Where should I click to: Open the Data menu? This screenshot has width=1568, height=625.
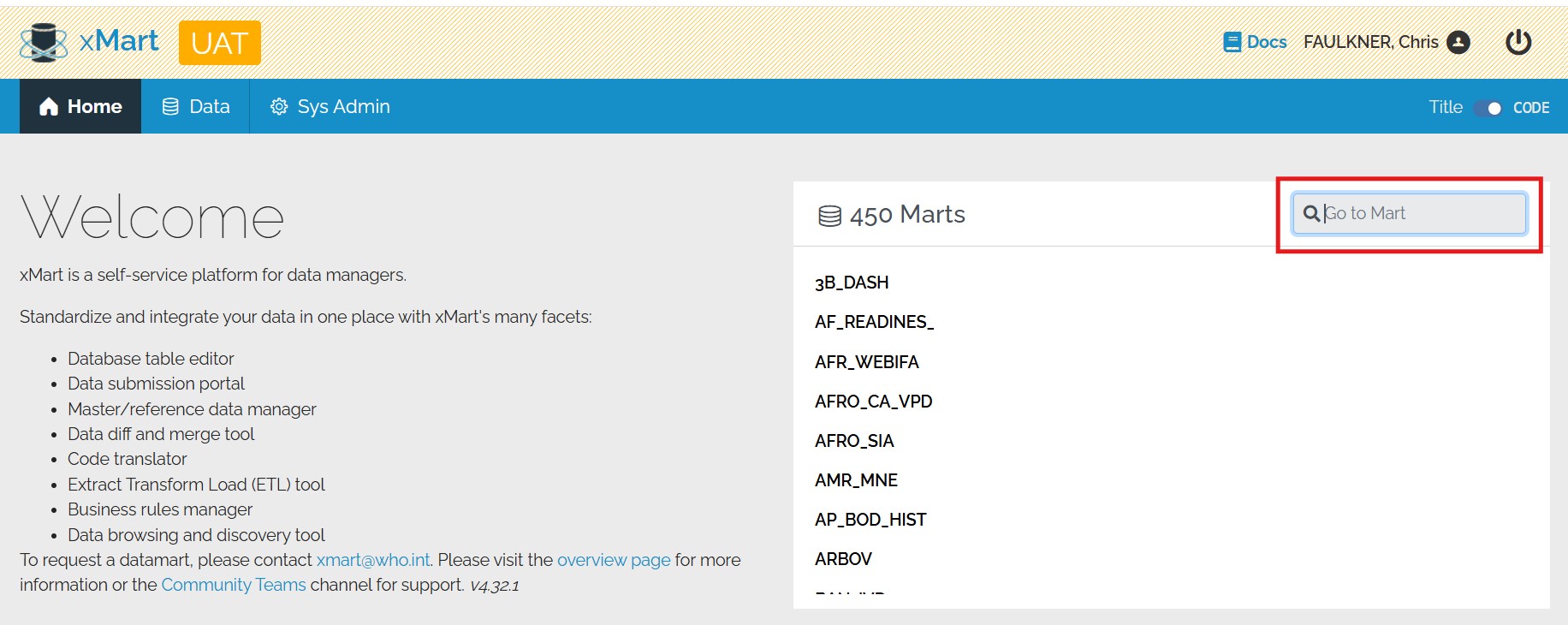coord(196,106)
